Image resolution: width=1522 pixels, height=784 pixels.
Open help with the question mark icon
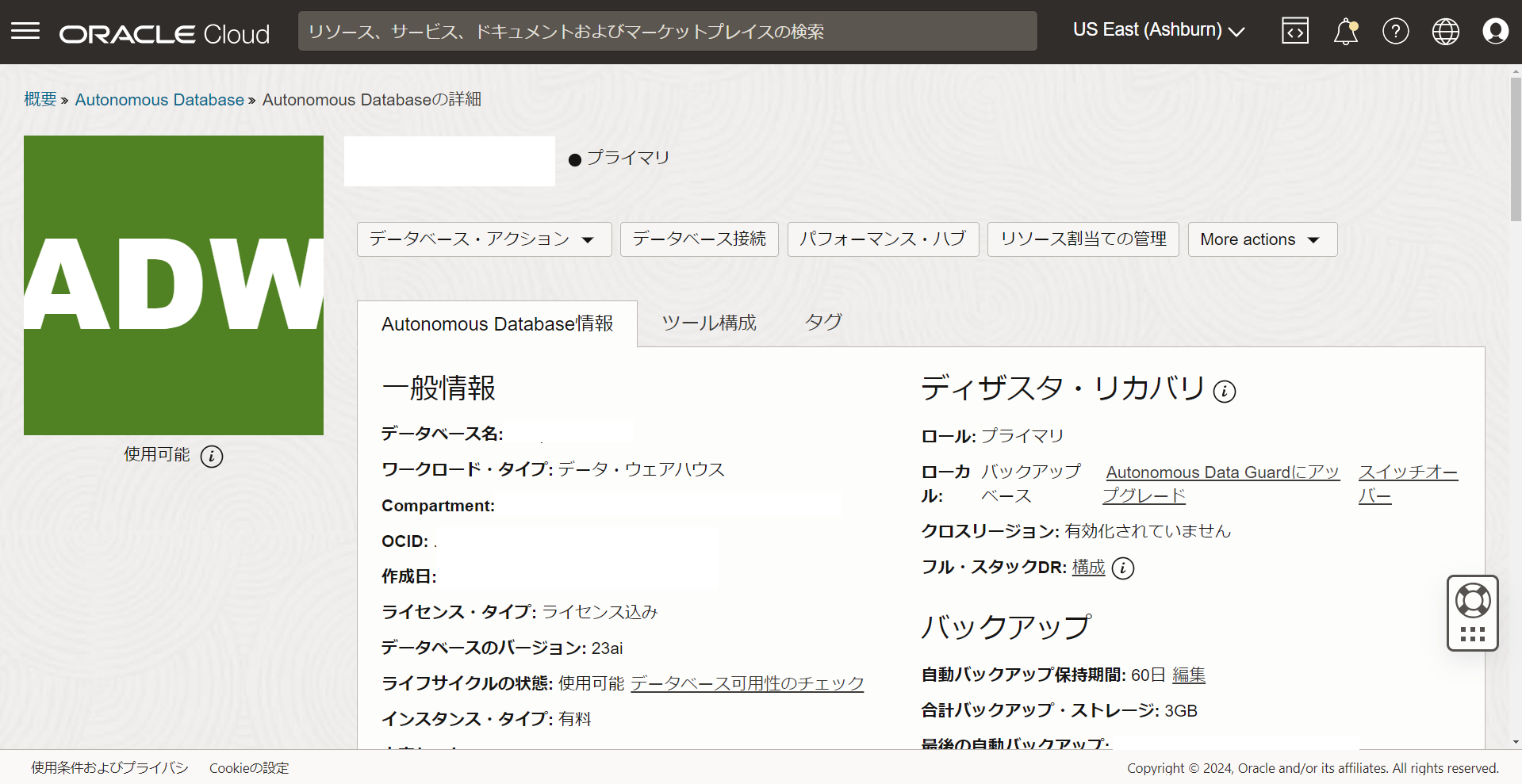(1395, 31)
